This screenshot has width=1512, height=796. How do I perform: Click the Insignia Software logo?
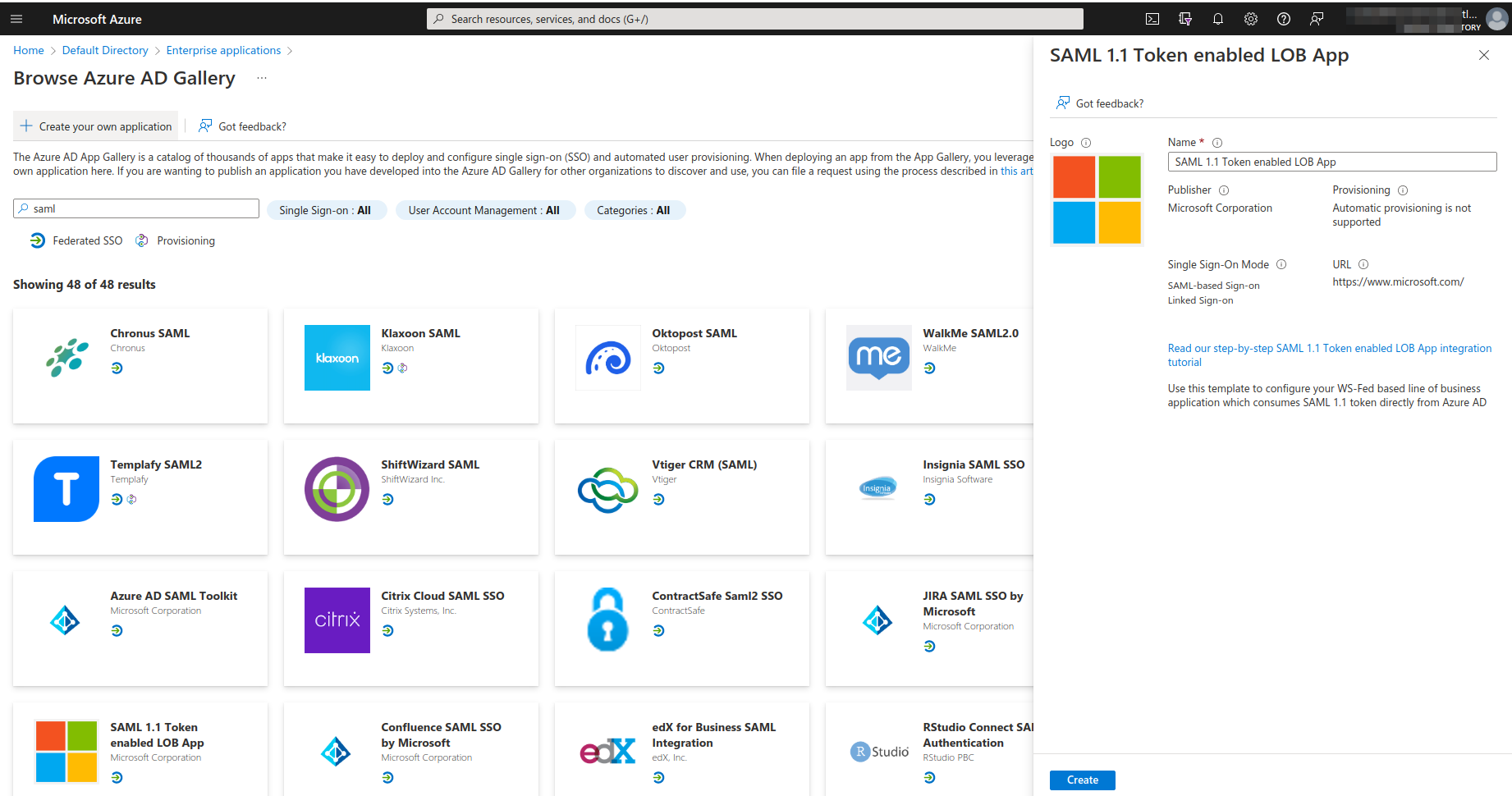pos(879,489)
